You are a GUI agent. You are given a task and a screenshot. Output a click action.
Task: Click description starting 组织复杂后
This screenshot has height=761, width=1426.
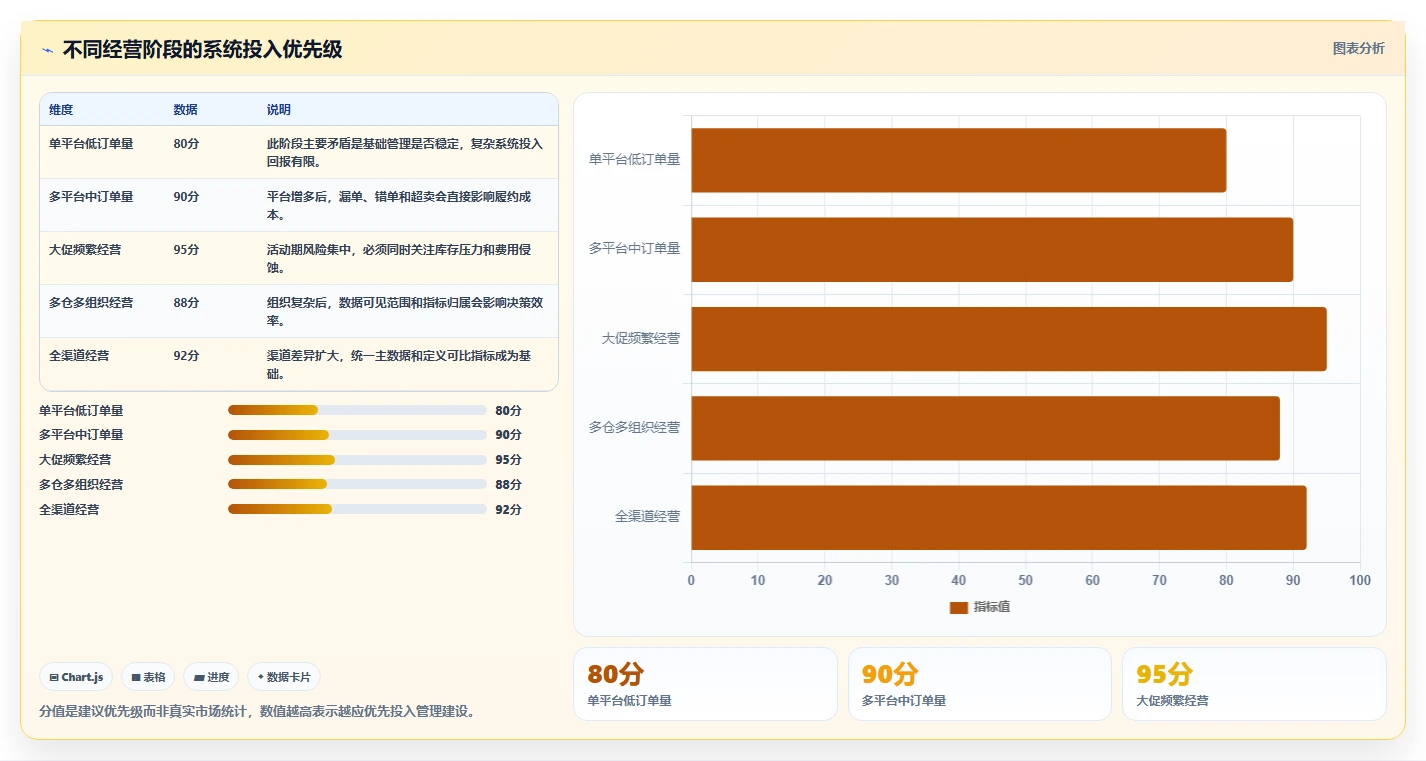coord(405,312)
